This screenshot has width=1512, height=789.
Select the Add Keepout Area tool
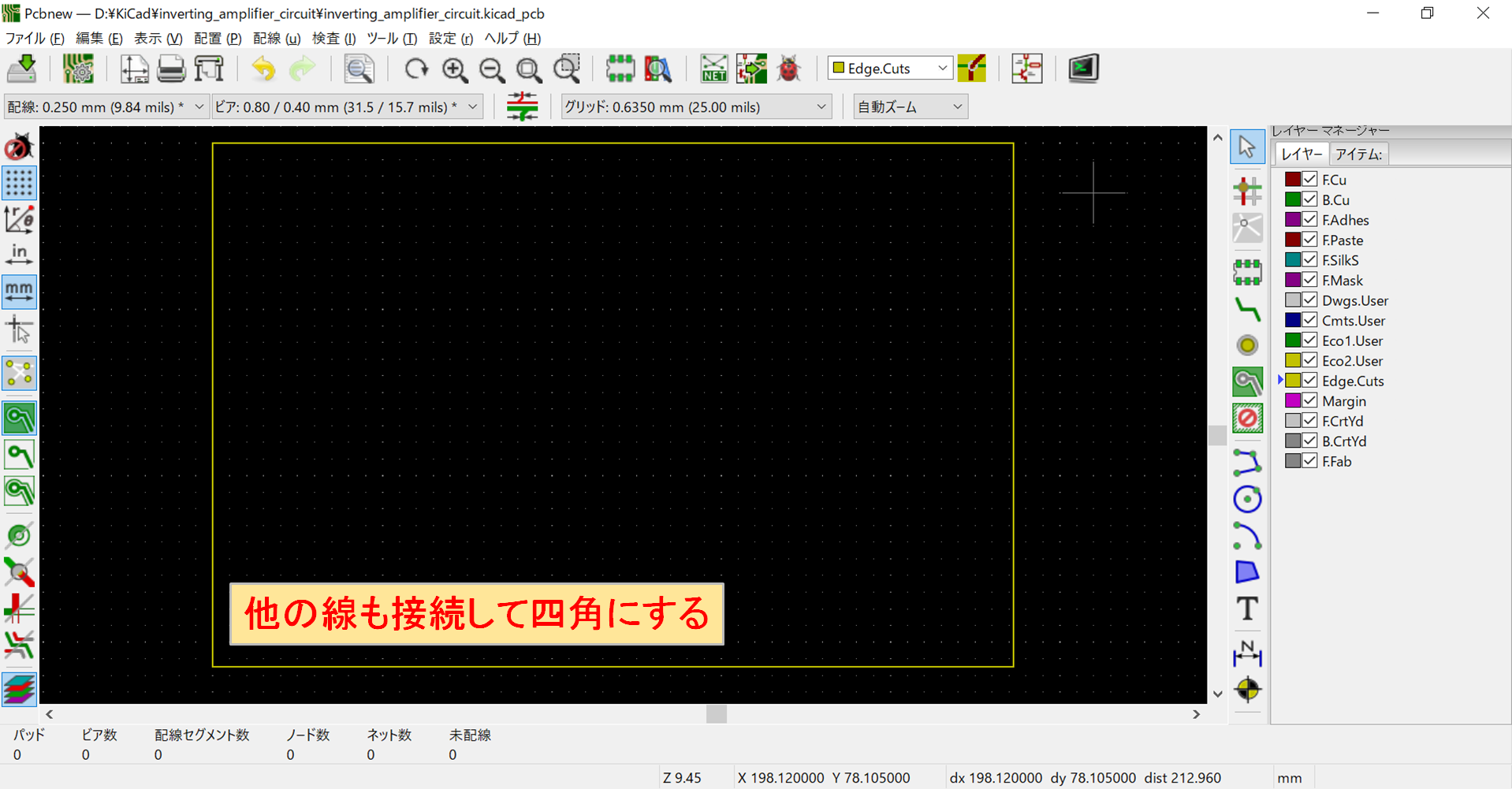tap(1248, 419)
